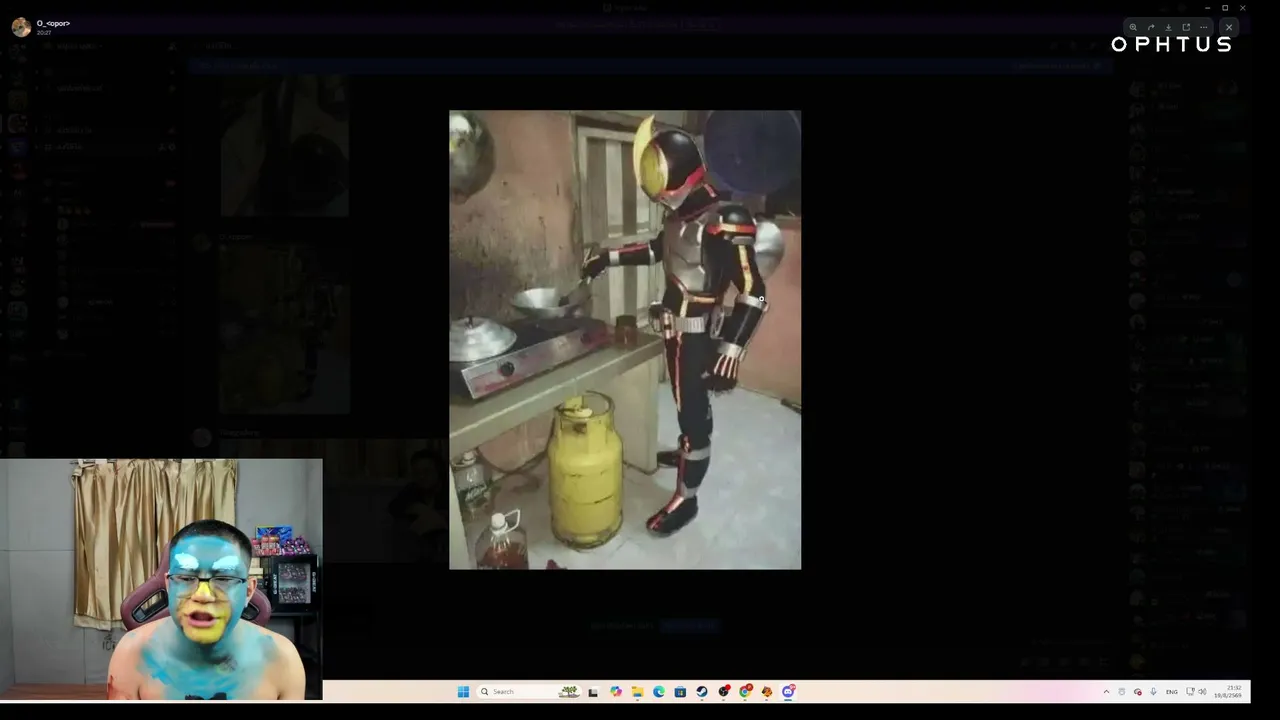Screen dimensions: 1280x720
Task: Switch to Discord on the taskbar
Action: [788, 691]
